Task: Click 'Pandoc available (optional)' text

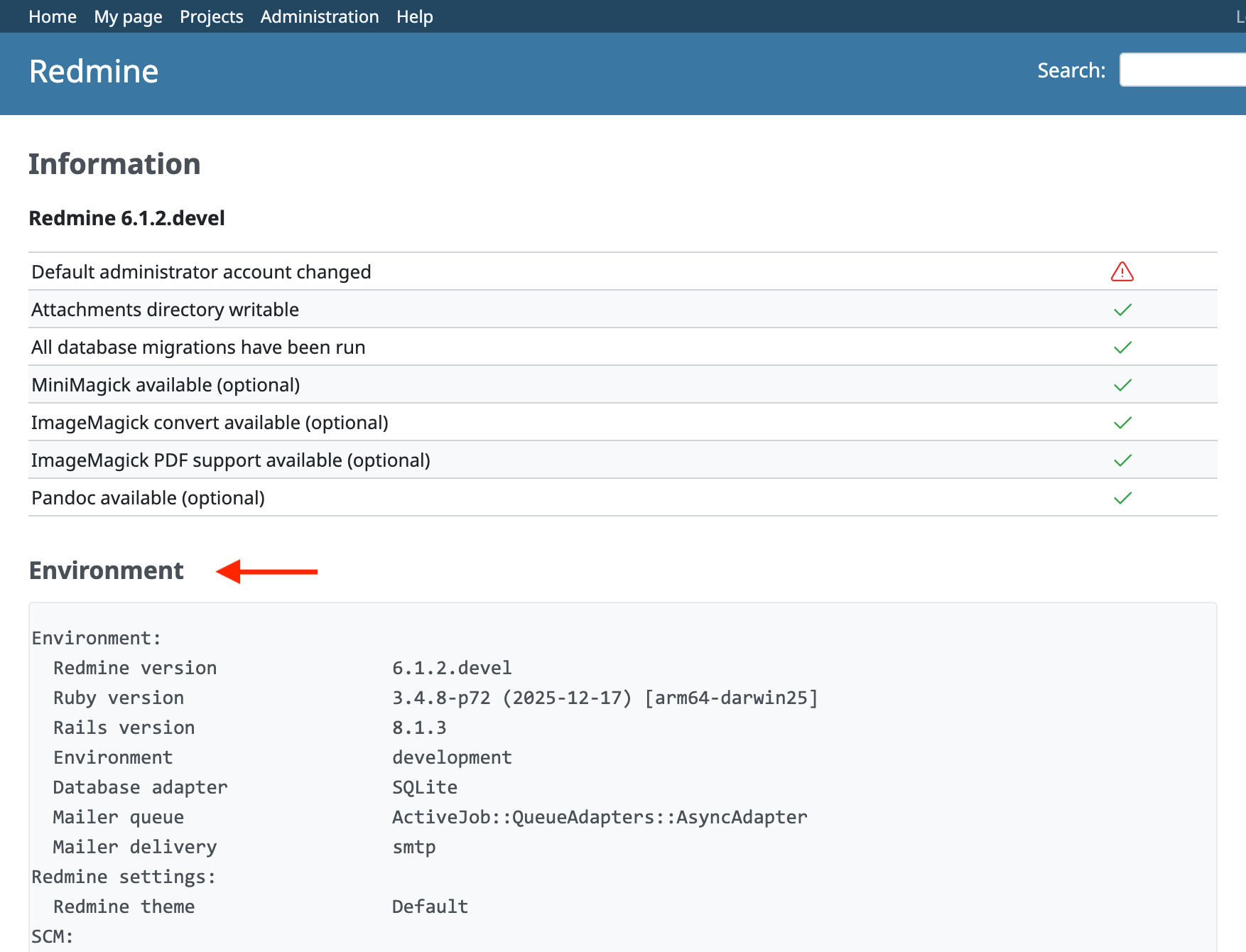Action: click(148, 498)
